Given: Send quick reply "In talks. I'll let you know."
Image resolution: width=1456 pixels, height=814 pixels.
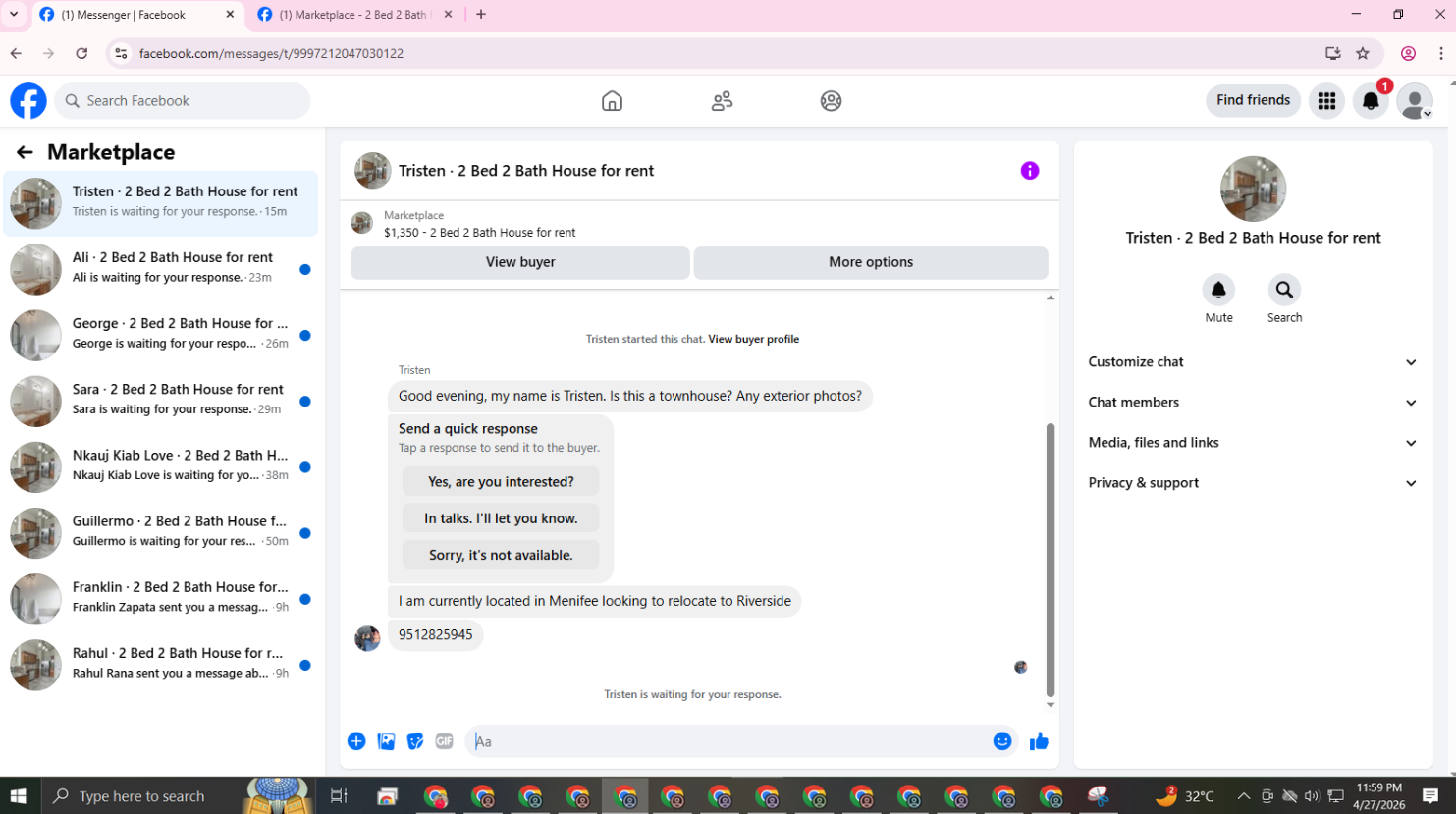Looking at the screenshot, I should (x=501, y=518).
